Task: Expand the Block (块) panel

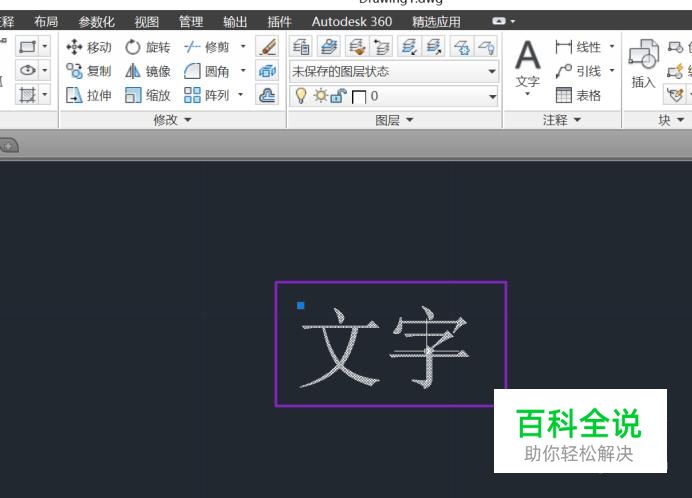Action: [671, 120]
